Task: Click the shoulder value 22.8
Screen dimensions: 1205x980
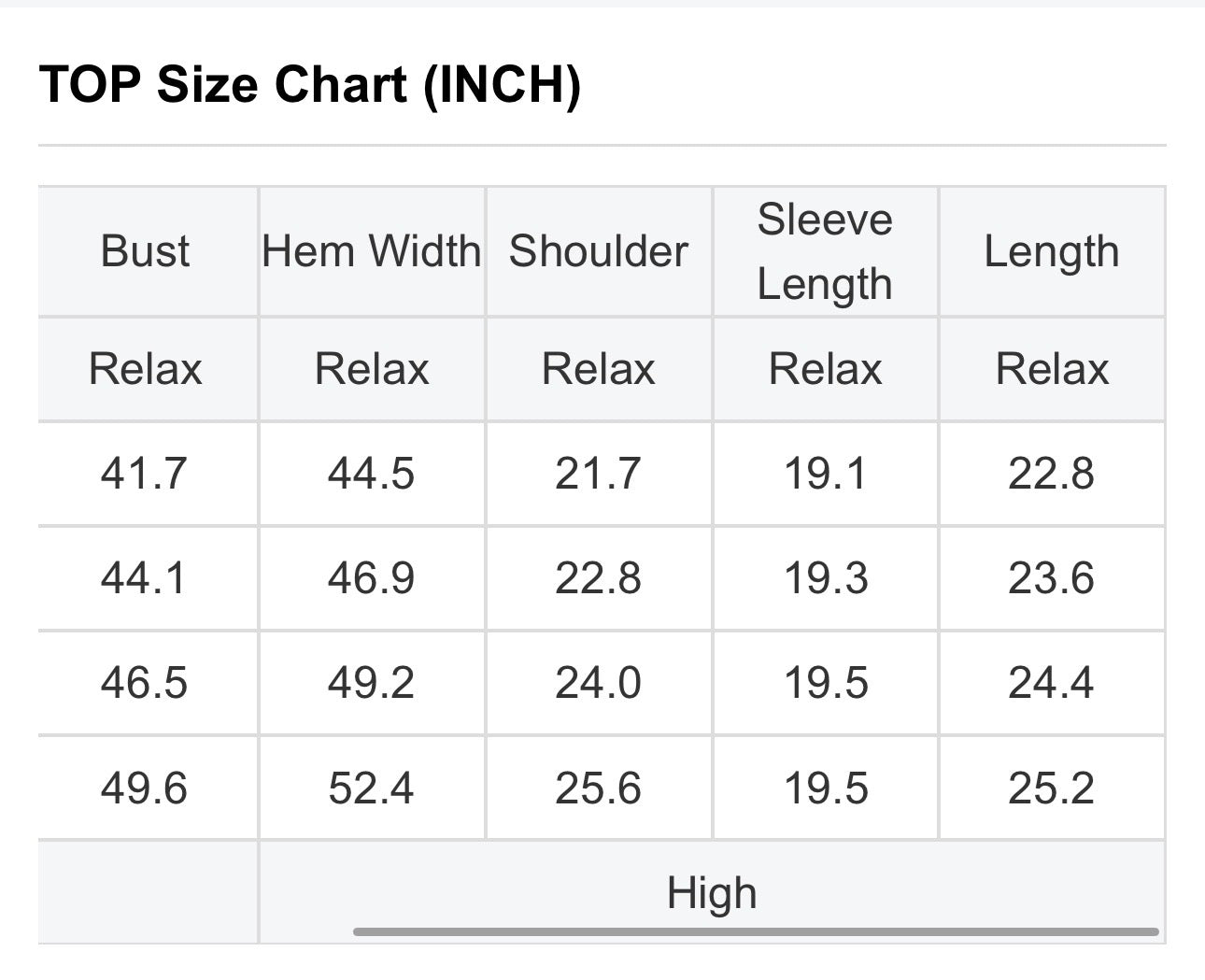Action: (599, 578)
